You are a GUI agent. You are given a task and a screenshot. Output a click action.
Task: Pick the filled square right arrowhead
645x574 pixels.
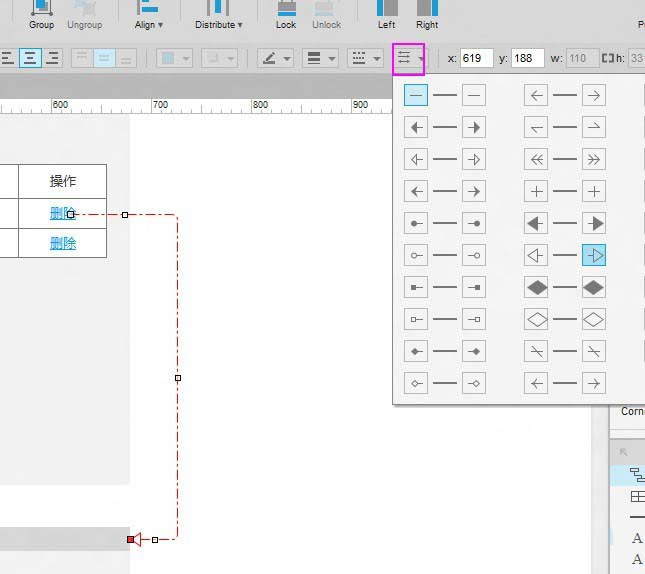tap(474, 288)
